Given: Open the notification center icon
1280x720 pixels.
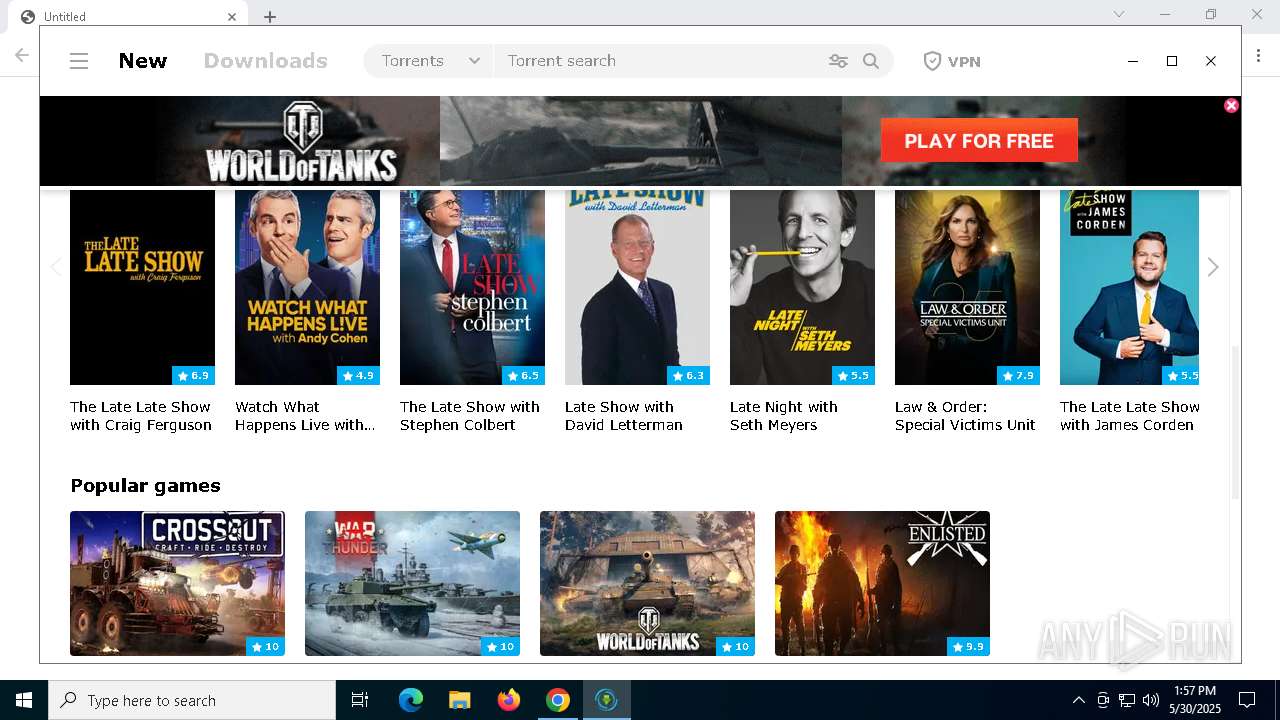Looking at the screenshot, I should point(1247,700).
